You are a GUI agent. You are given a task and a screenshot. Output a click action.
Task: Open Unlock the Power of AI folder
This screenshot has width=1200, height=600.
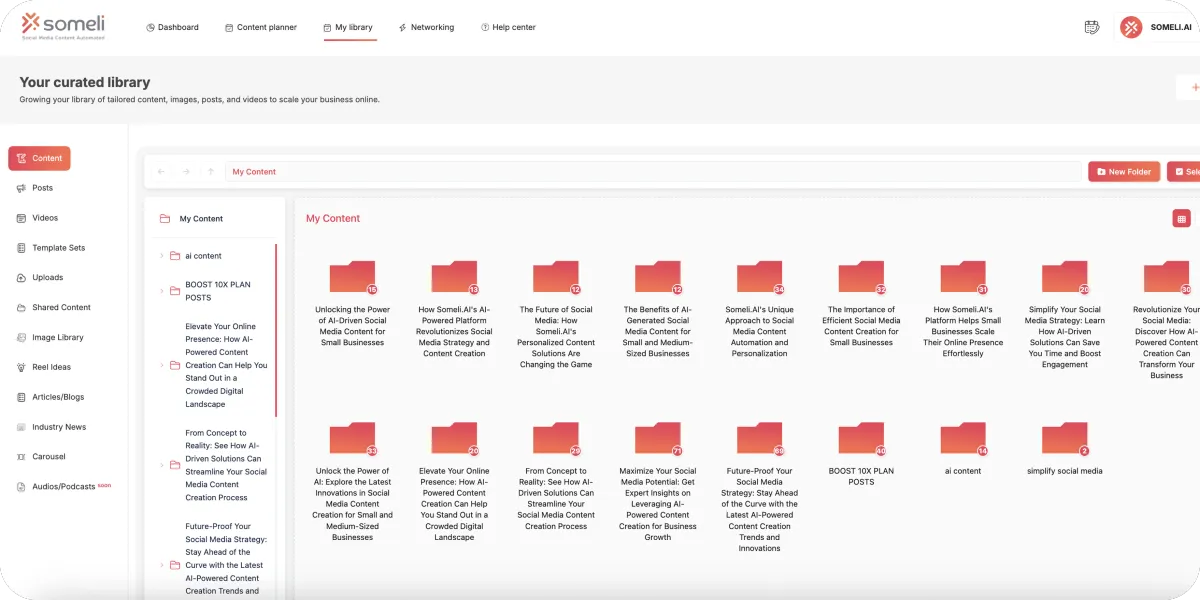[352, 482]
